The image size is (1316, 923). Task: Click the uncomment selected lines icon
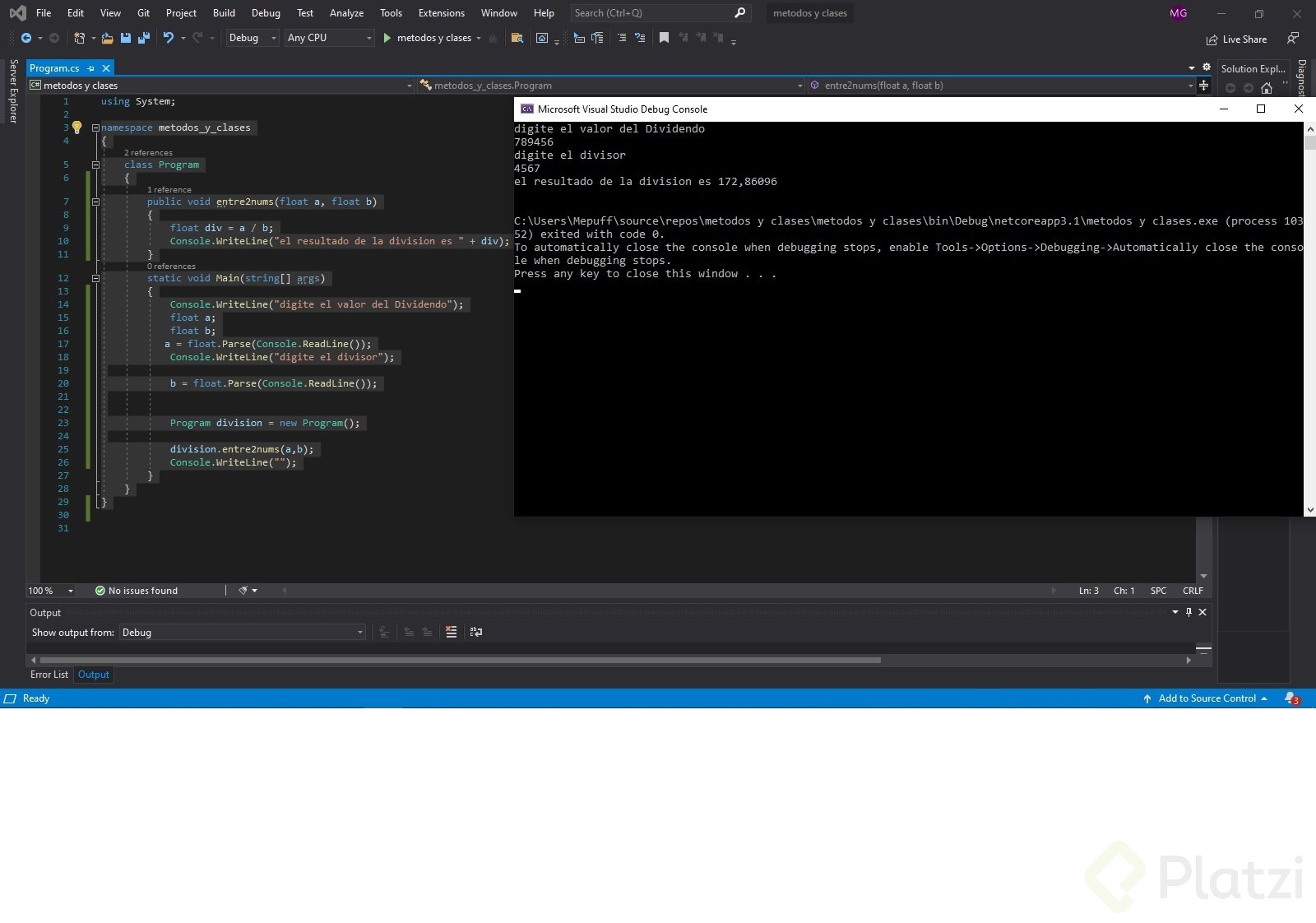tap(639, 38)
